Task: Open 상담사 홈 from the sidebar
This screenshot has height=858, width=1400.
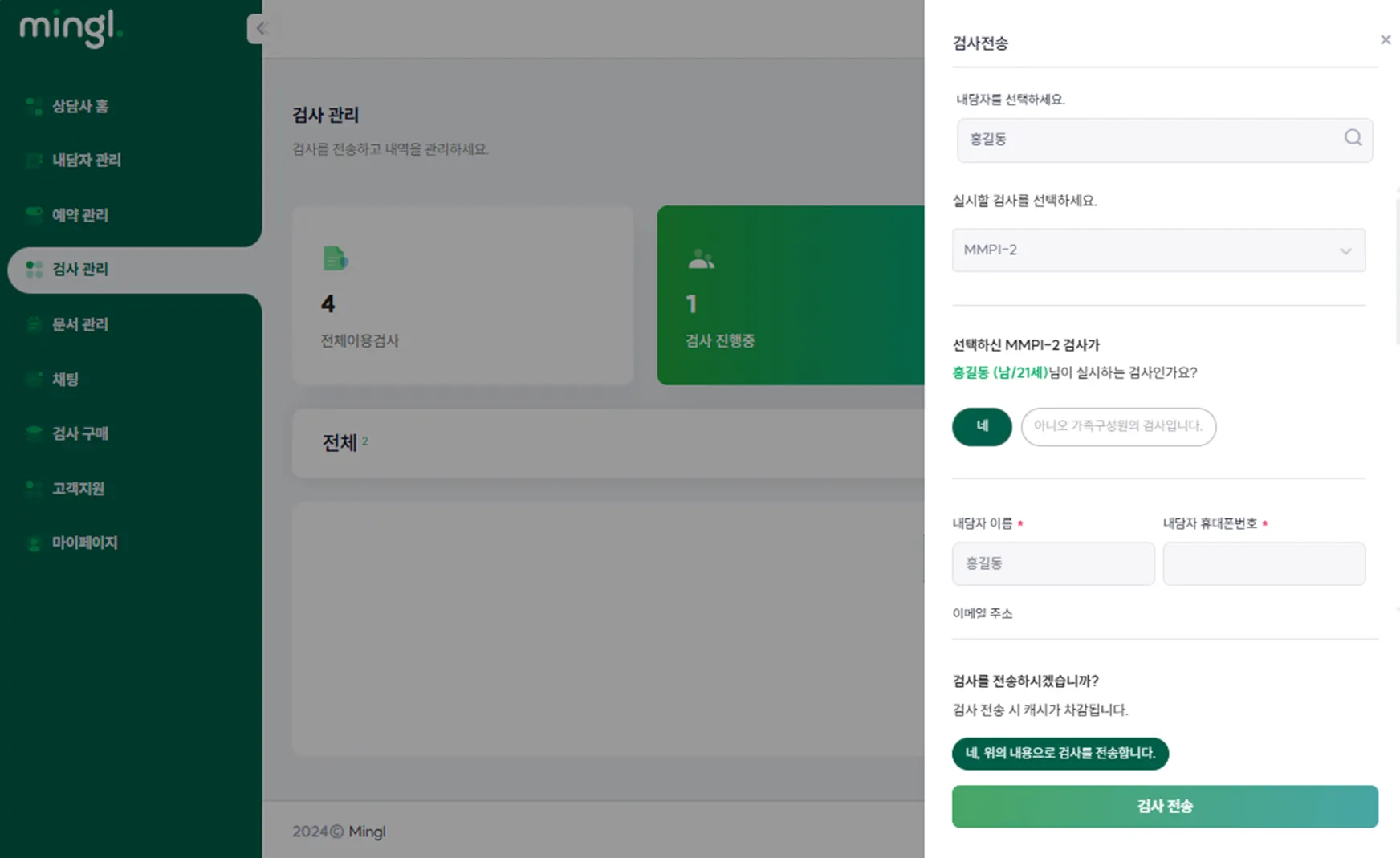Action: 80,106
